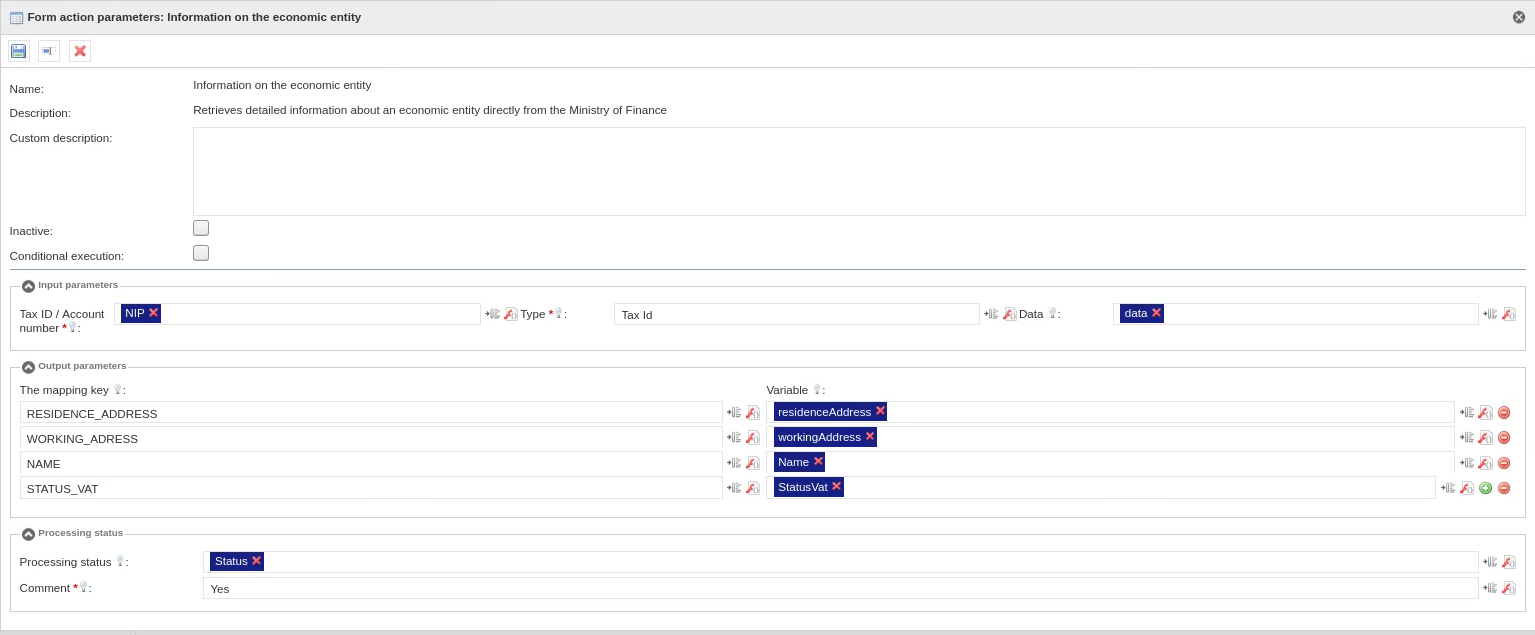This screenshot has width=1535, height=635.
Task: Remove the StatusVat variable tag
Action: click(x=836, y=487)
